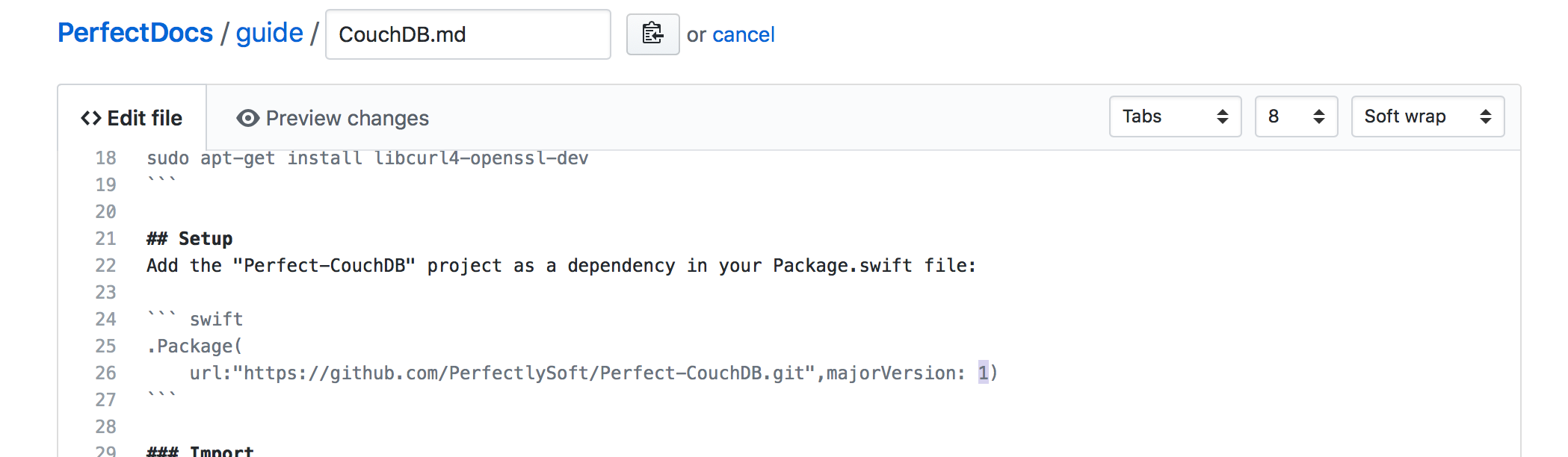
Task: Open the indentation mode dropdown showing Tabs
Action: click(1175, 116)
